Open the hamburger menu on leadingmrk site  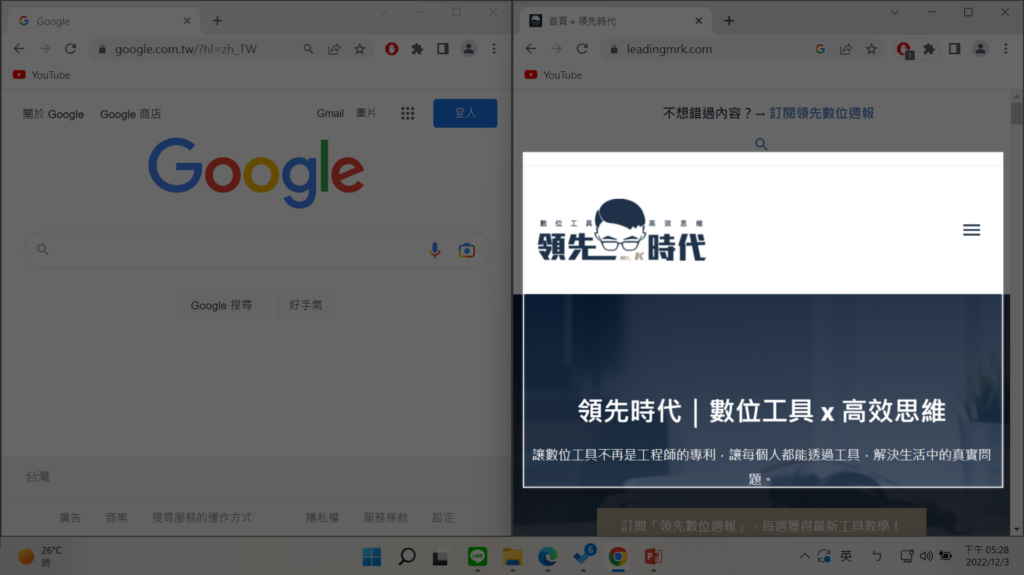pyautogui.click(x=971, y=230)
